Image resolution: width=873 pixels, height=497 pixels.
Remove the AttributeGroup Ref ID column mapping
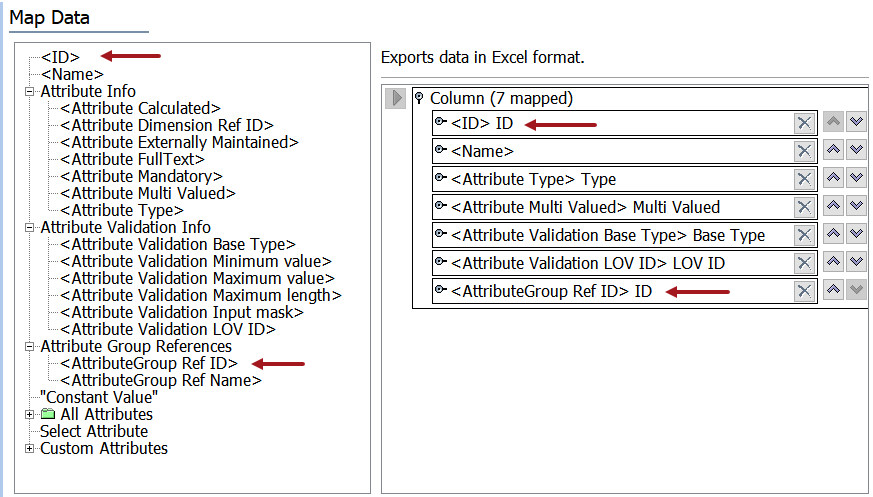[x=803, y=291]
